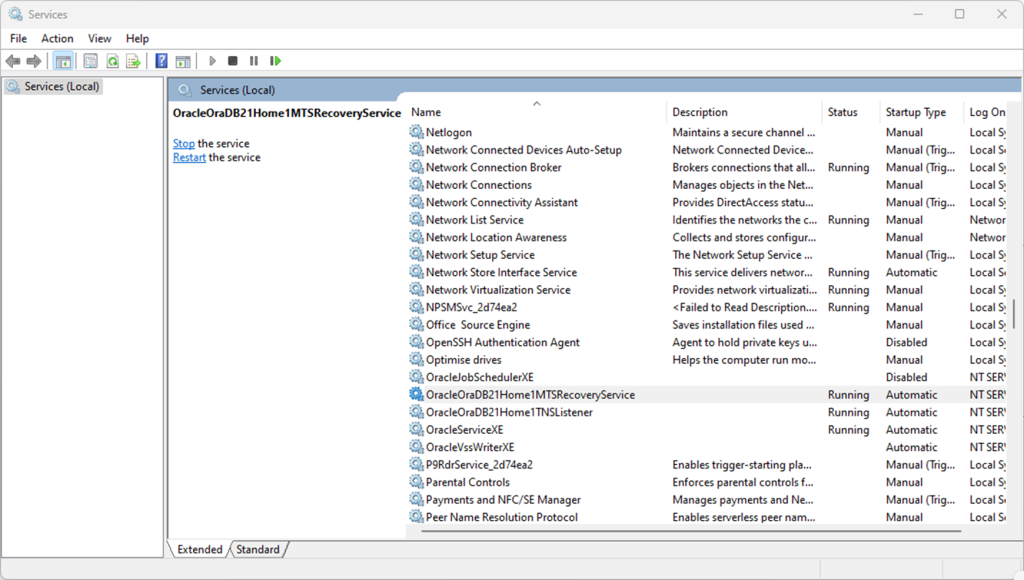Click the Export List toolbar icon
Viewport: 1024px width, 580px height.
click(133, 61)
